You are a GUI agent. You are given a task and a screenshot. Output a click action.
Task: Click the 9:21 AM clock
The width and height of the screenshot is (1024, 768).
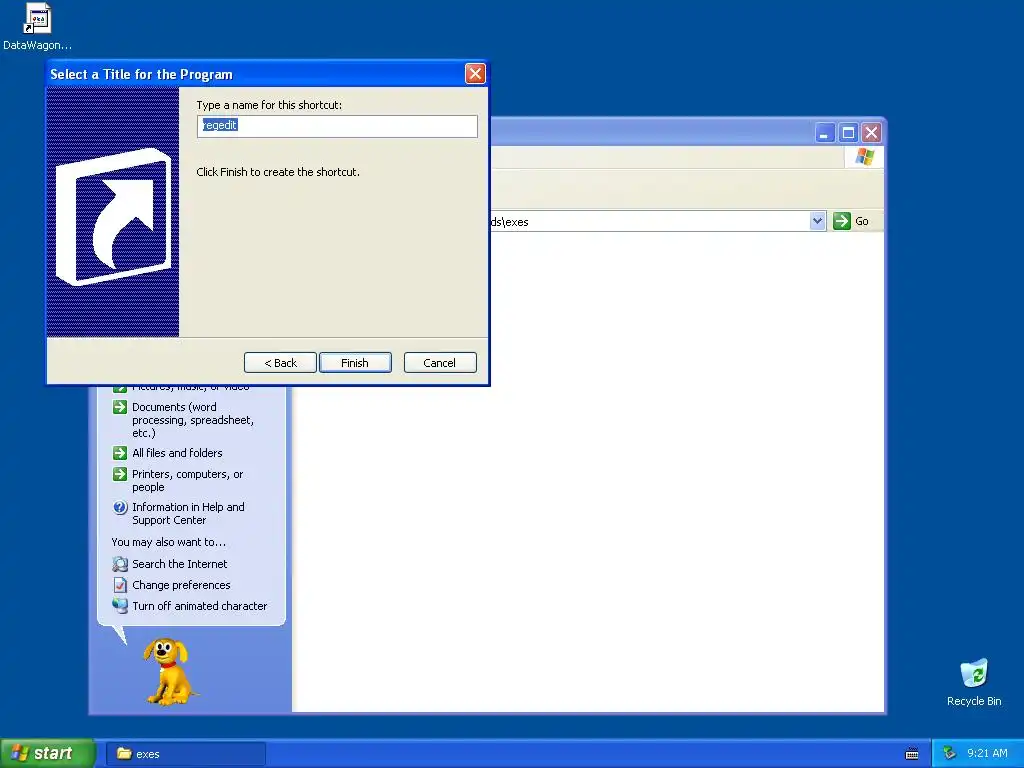click(987, 754)
